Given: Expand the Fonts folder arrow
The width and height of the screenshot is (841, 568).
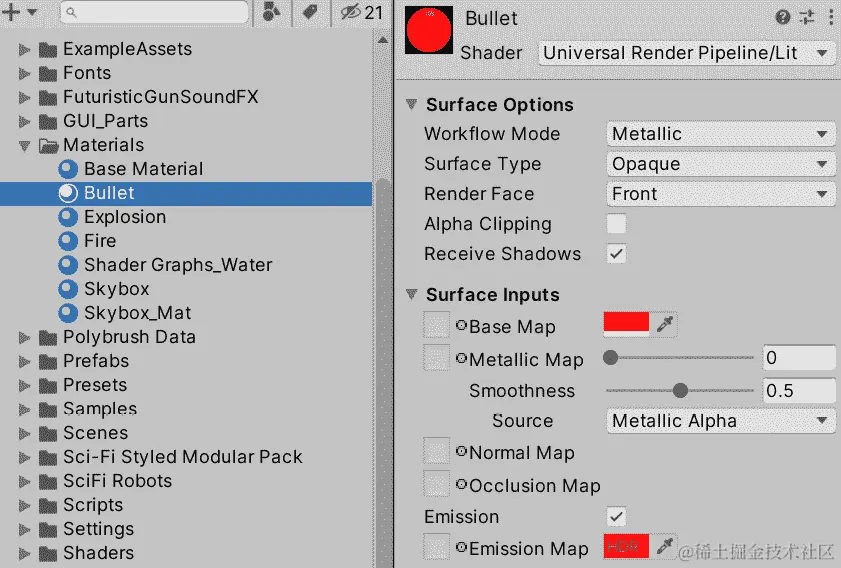Looking at the screenshot, I should [x=24, y=73].
